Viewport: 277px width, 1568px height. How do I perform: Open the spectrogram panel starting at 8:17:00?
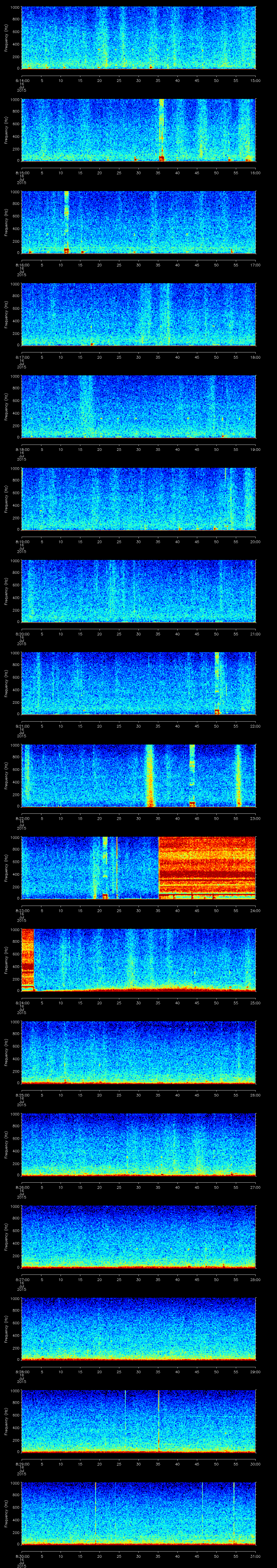coord(138,315)
